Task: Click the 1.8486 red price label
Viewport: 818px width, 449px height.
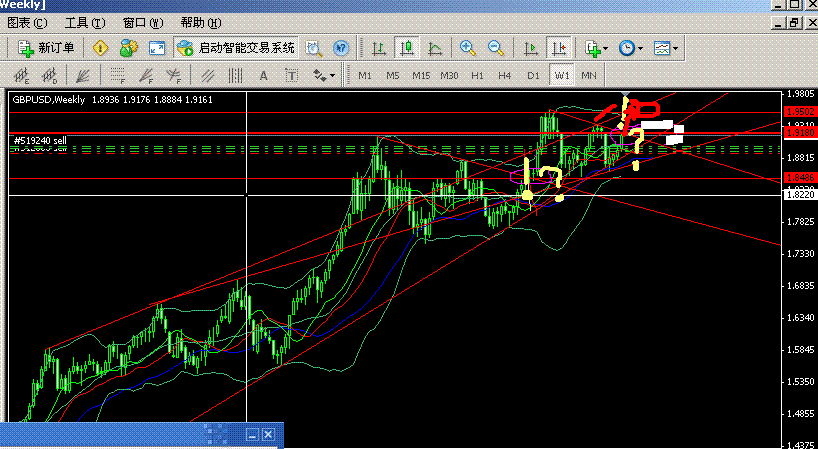Action: click(x=800, y=178)
